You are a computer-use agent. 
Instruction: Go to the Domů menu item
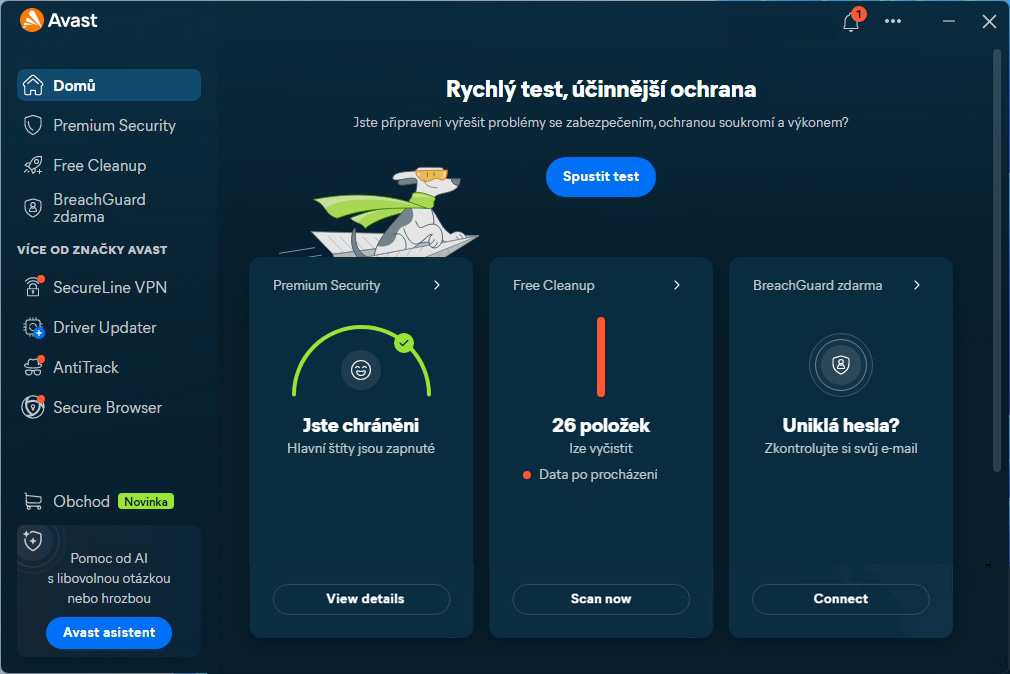coord(109,85)
